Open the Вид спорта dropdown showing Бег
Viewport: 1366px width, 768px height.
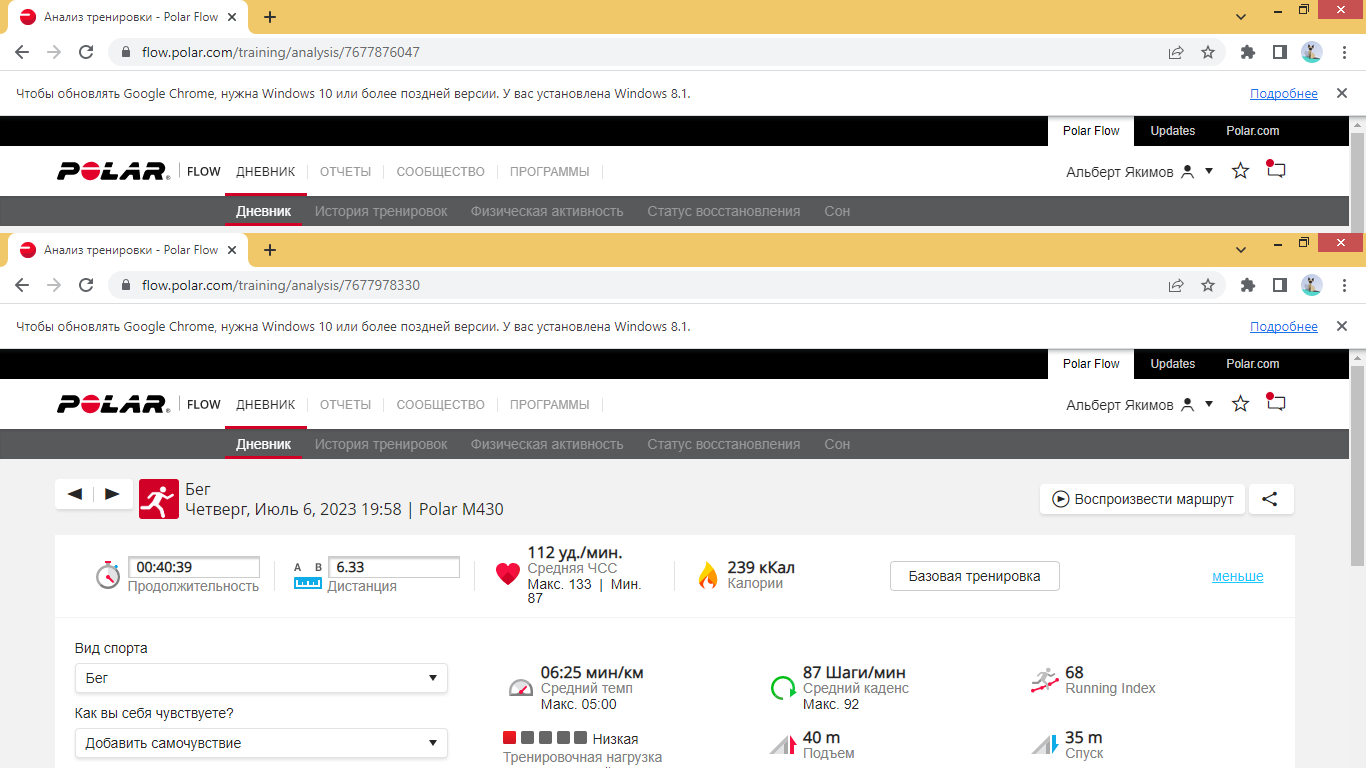tap(261, 678)
